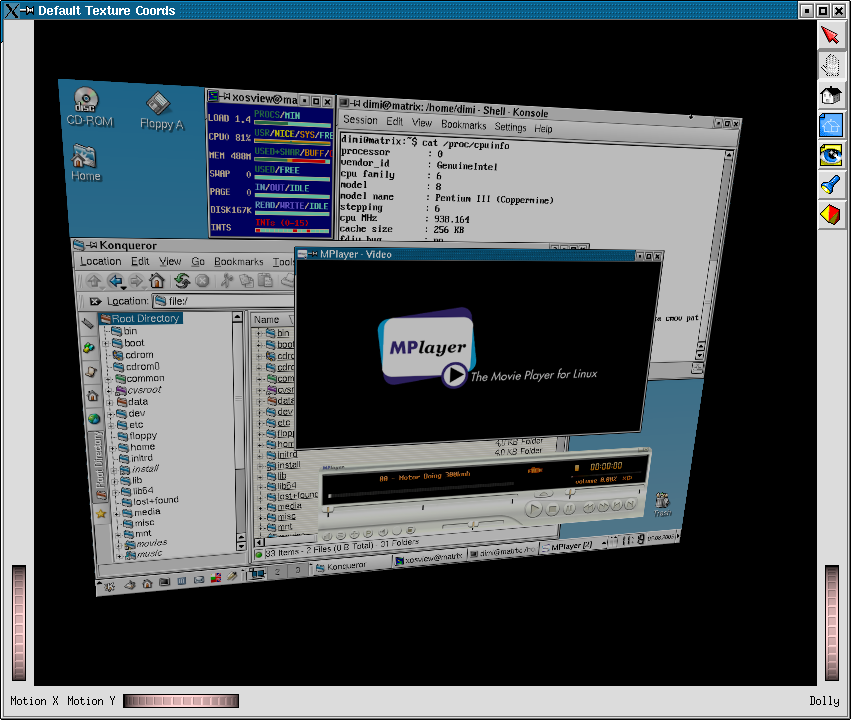Viewport: 851px width, 720px height.
Task: Click the Paste icon in Konqueror's toolbar
Action: pos(265,280)
